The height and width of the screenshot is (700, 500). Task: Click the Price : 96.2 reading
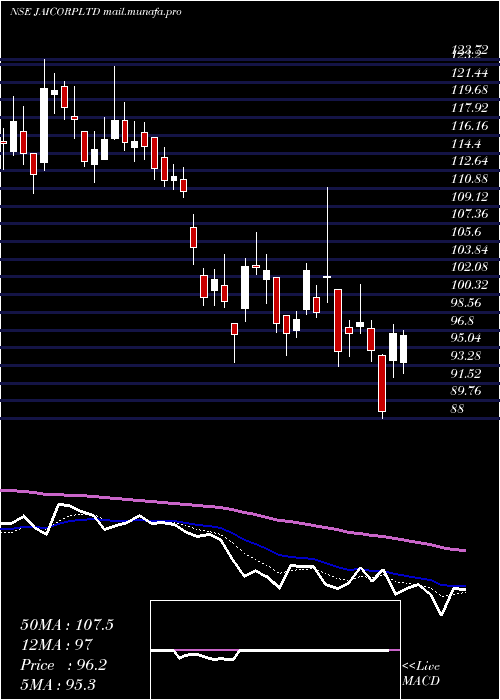click(x=64, y=665)
